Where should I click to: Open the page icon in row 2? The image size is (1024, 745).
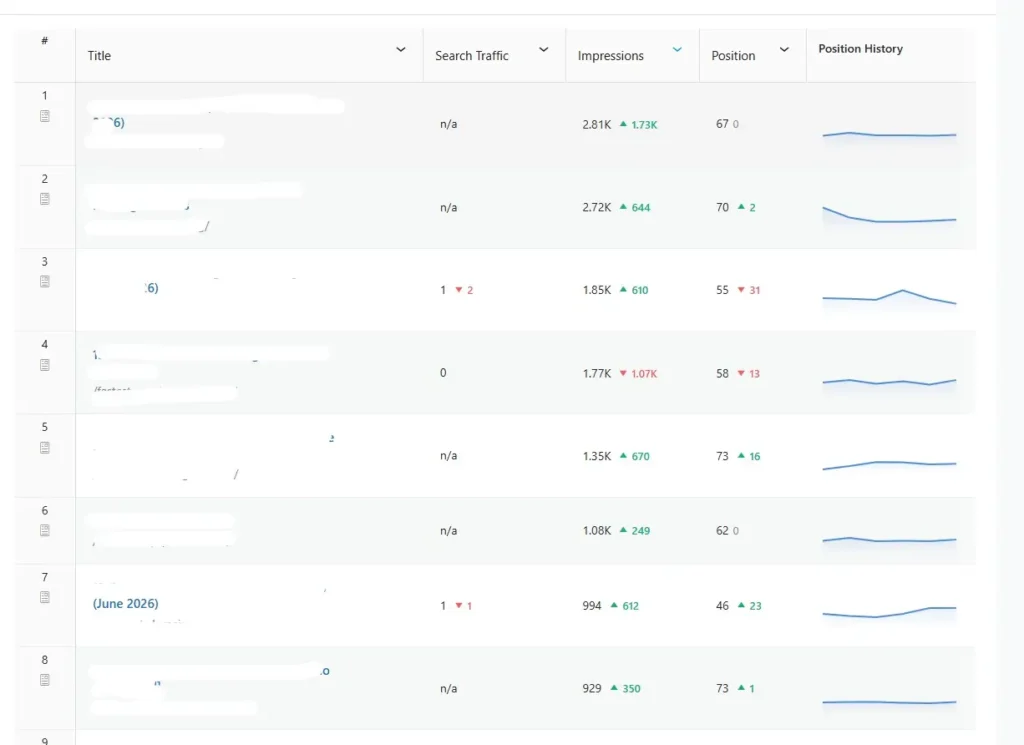pos(44,199)
